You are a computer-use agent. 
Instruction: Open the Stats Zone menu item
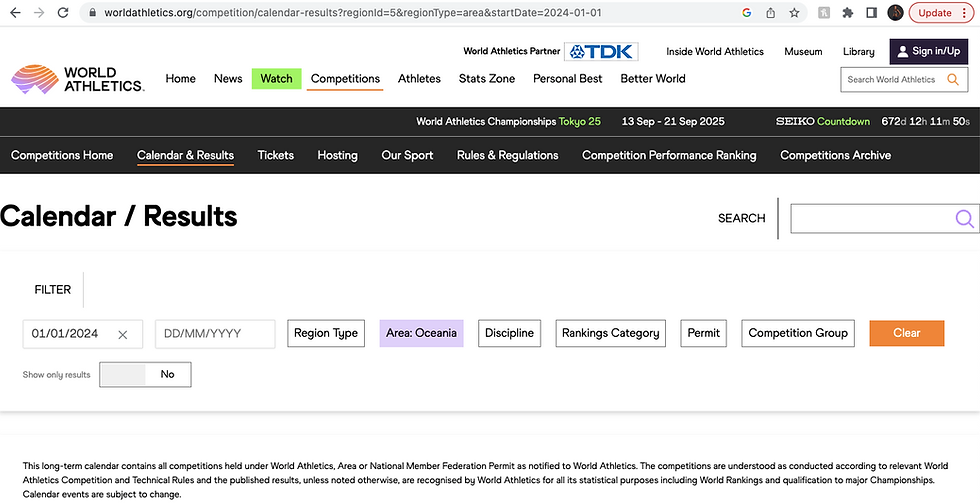(x=487, y=78)
